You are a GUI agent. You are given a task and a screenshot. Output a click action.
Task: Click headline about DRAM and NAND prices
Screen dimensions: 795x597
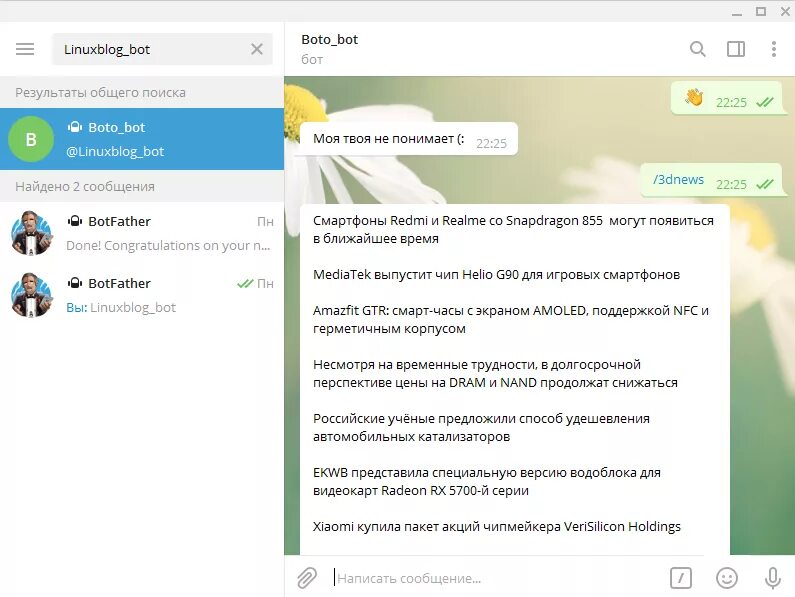tap(495, 373)
